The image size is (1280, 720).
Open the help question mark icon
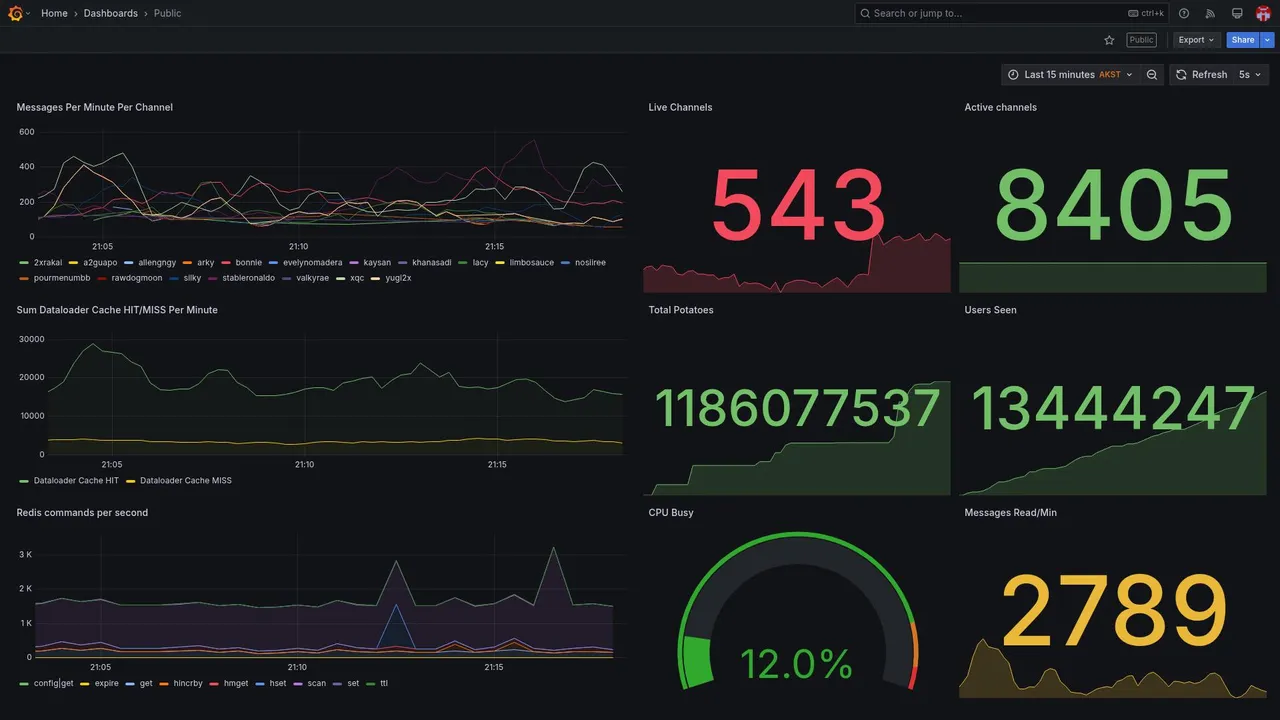[1184, 13]
